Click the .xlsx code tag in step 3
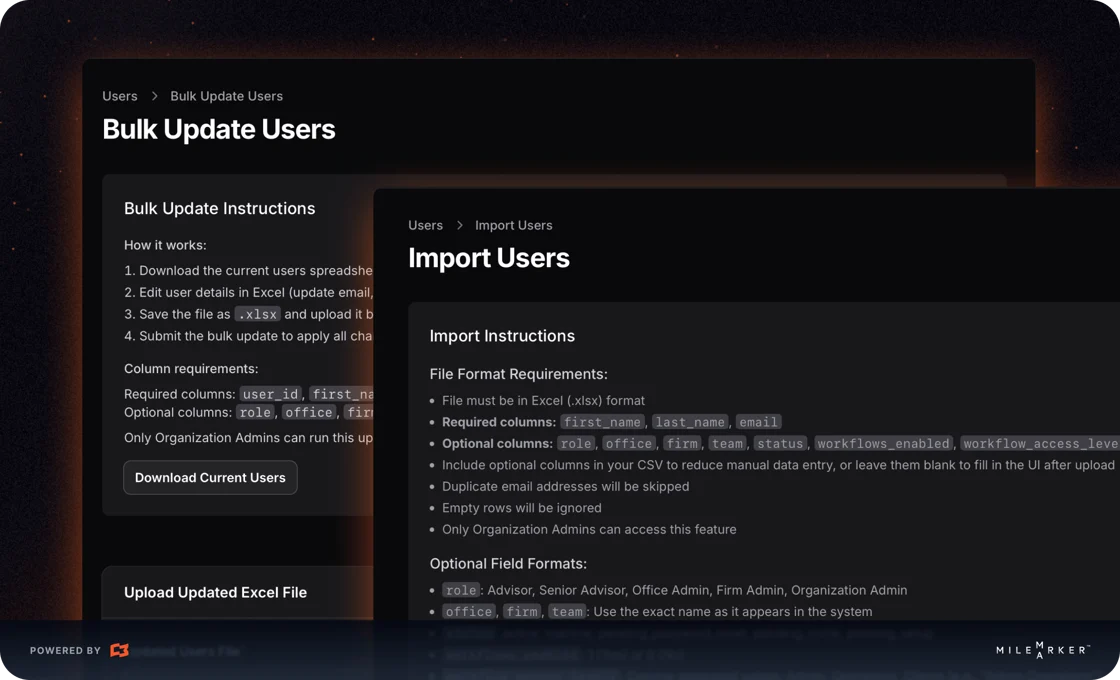This screenshot has width=1120, height=680. click(257, 314)
